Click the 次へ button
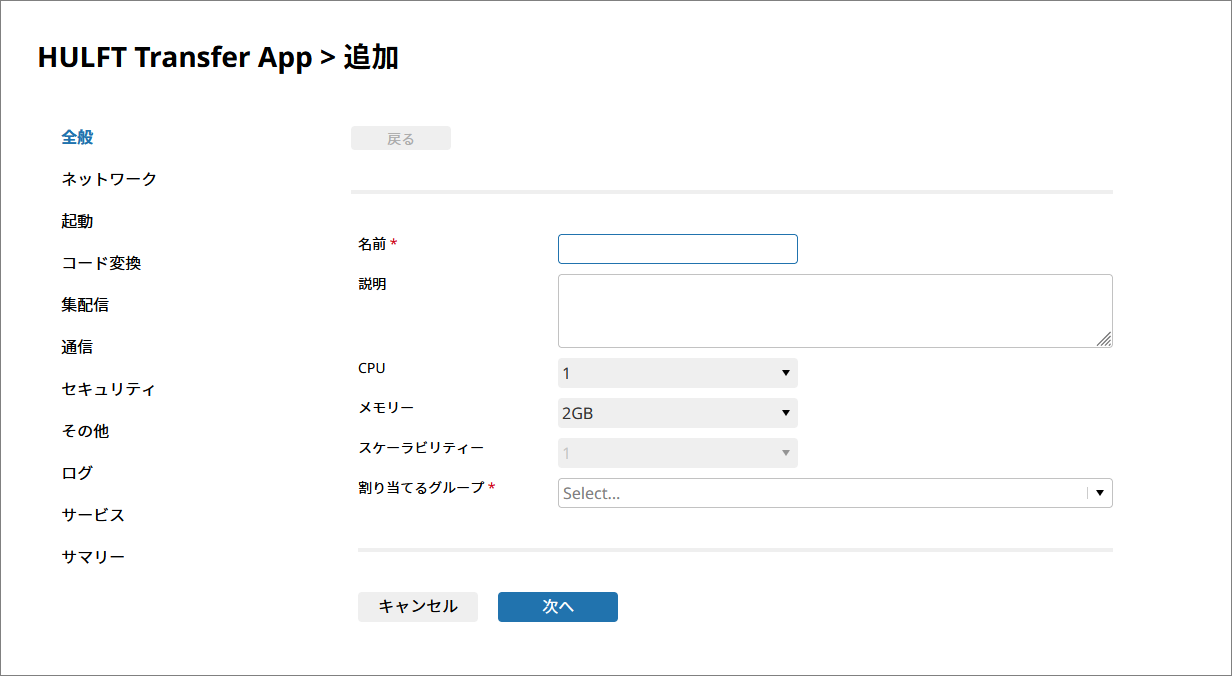Viewport: 1232px width, 676px height. point(557,607)
